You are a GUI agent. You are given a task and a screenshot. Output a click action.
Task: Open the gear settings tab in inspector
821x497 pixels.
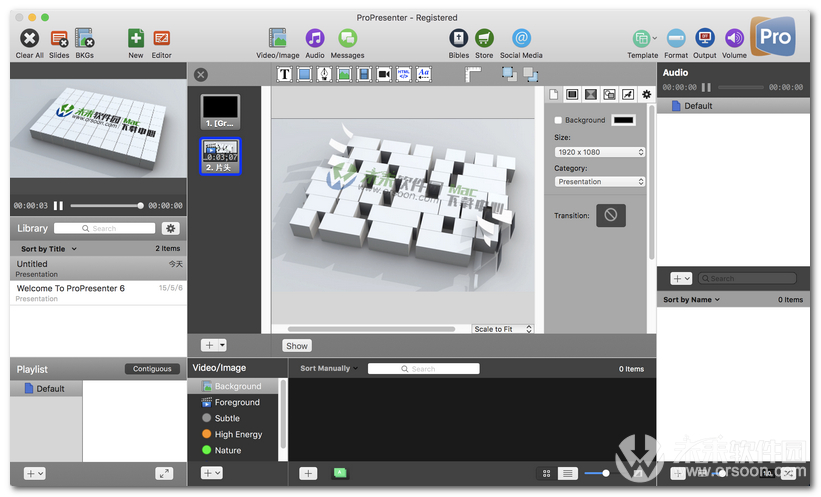(646, 94)
